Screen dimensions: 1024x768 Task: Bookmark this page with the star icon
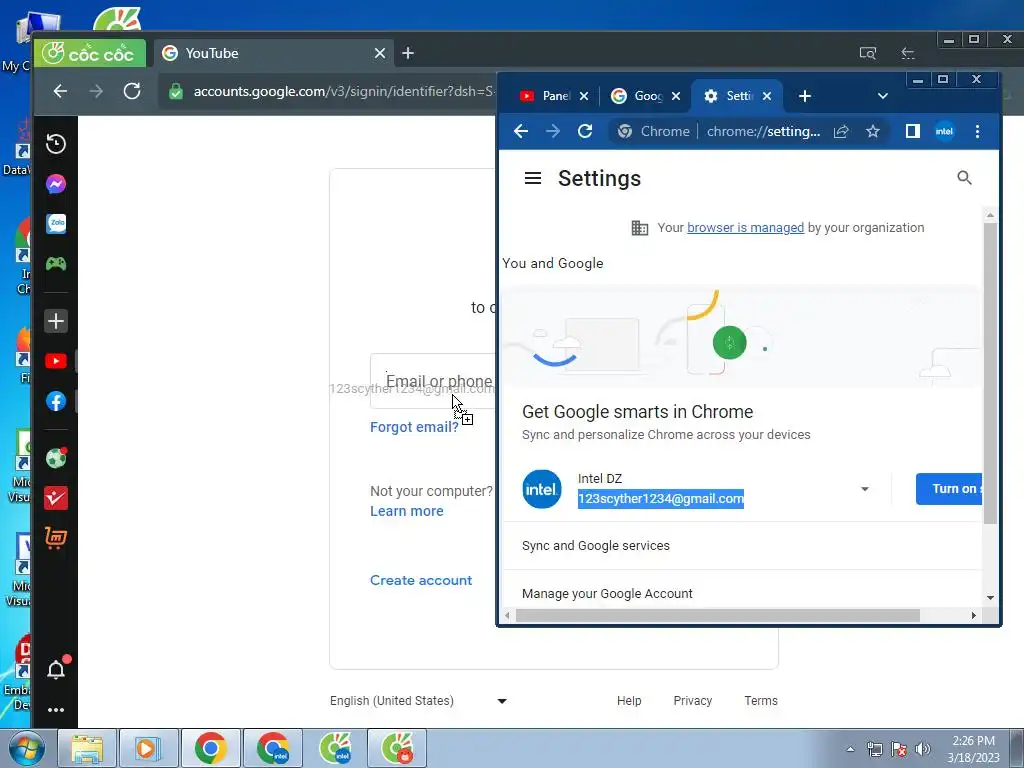(x=872, y=131)
